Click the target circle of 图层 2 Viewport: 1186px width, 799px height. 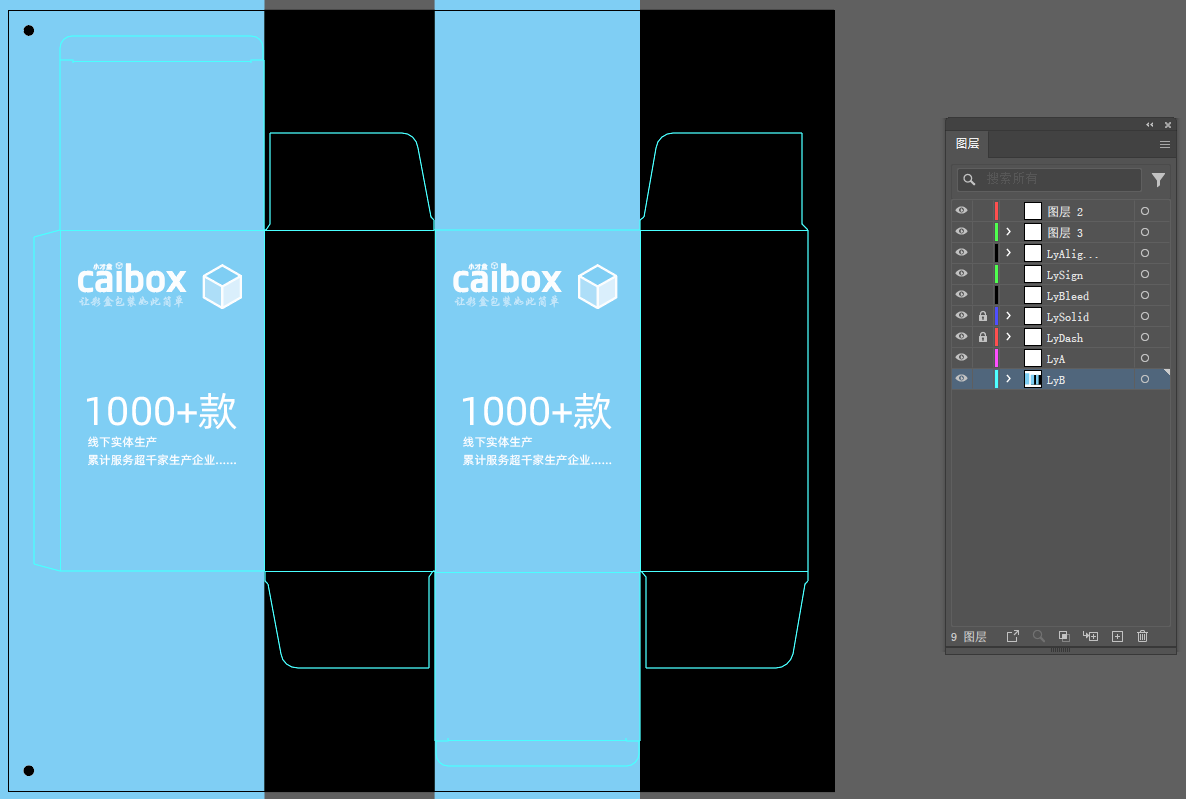click(x=1144, y=211)
